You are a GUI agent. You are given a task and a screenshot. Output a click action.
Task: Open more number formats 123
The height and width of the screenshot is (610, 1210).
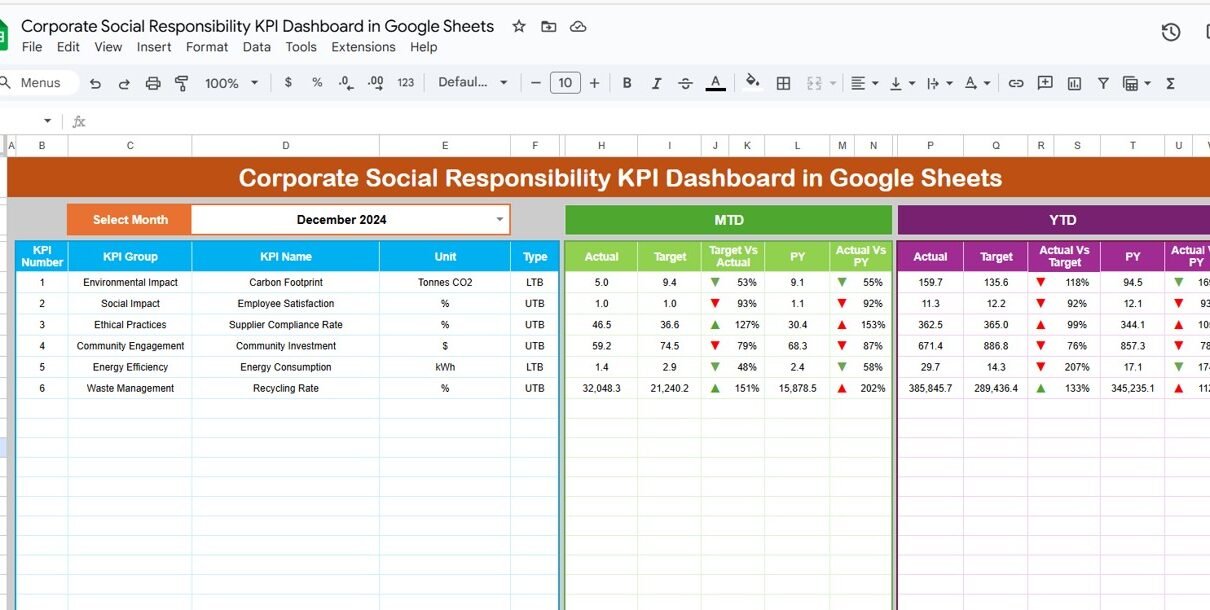(x=405, y=83)
